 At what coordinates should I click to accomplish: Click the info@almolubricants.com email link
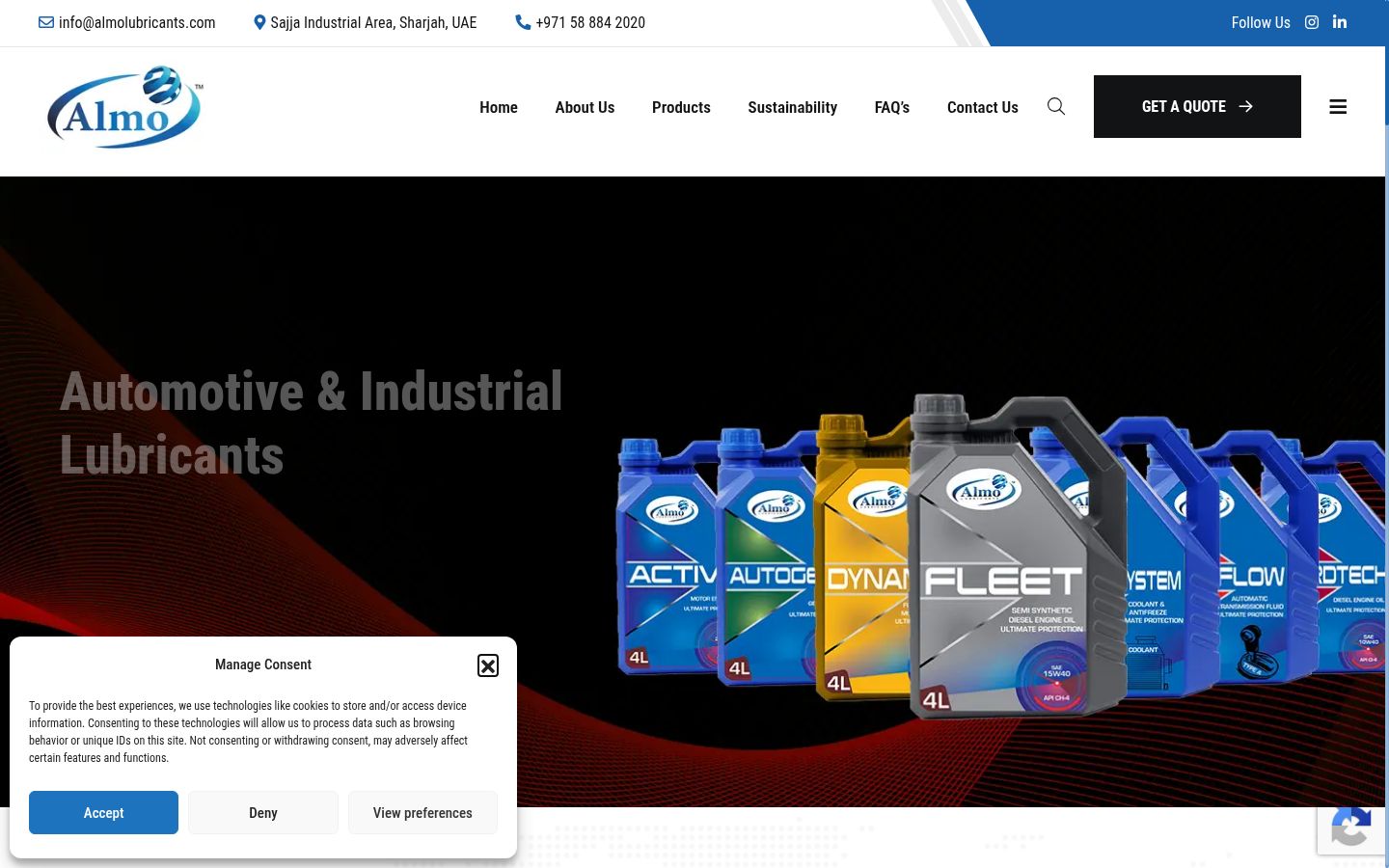point(137,22)
